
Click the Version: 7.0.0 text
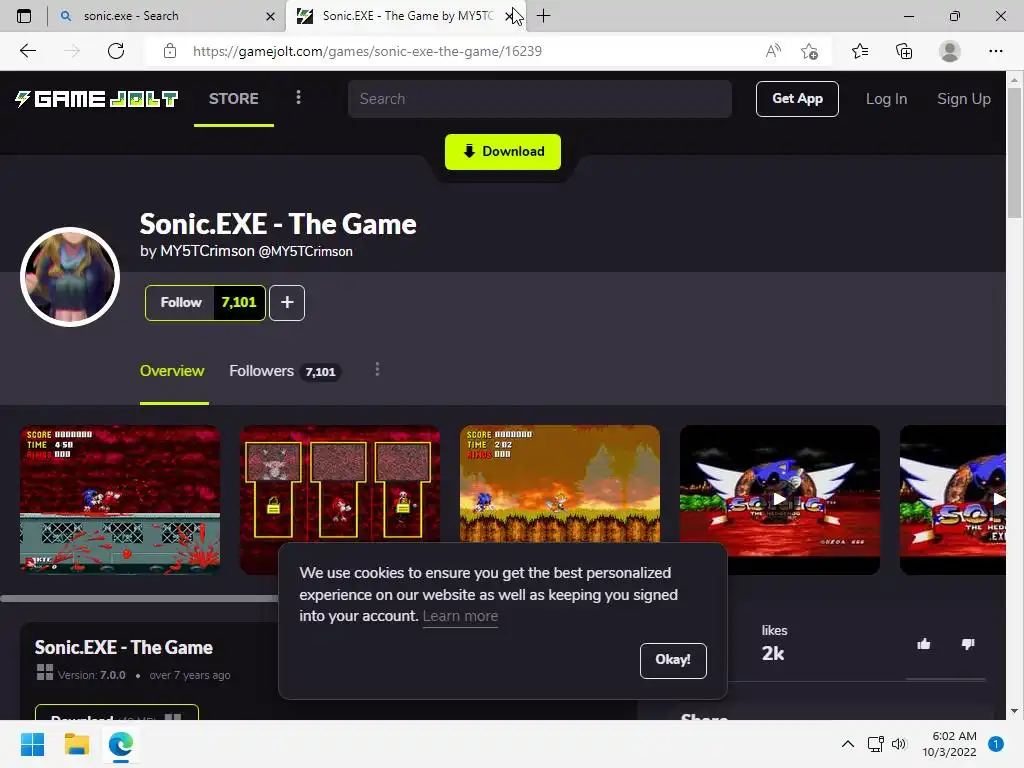(x=91, y=675)
